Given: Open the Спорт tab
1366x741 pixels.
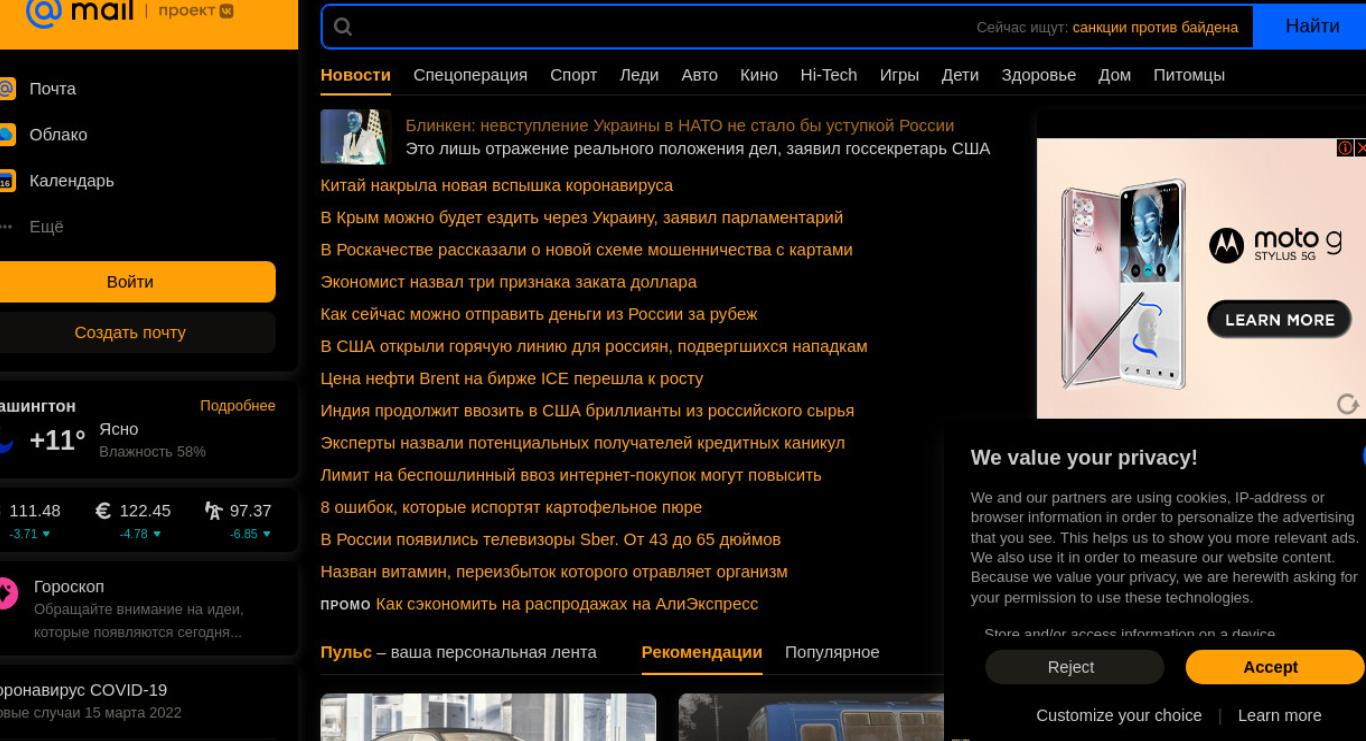Looking at the screenshot, I should [x=573, y=75].
